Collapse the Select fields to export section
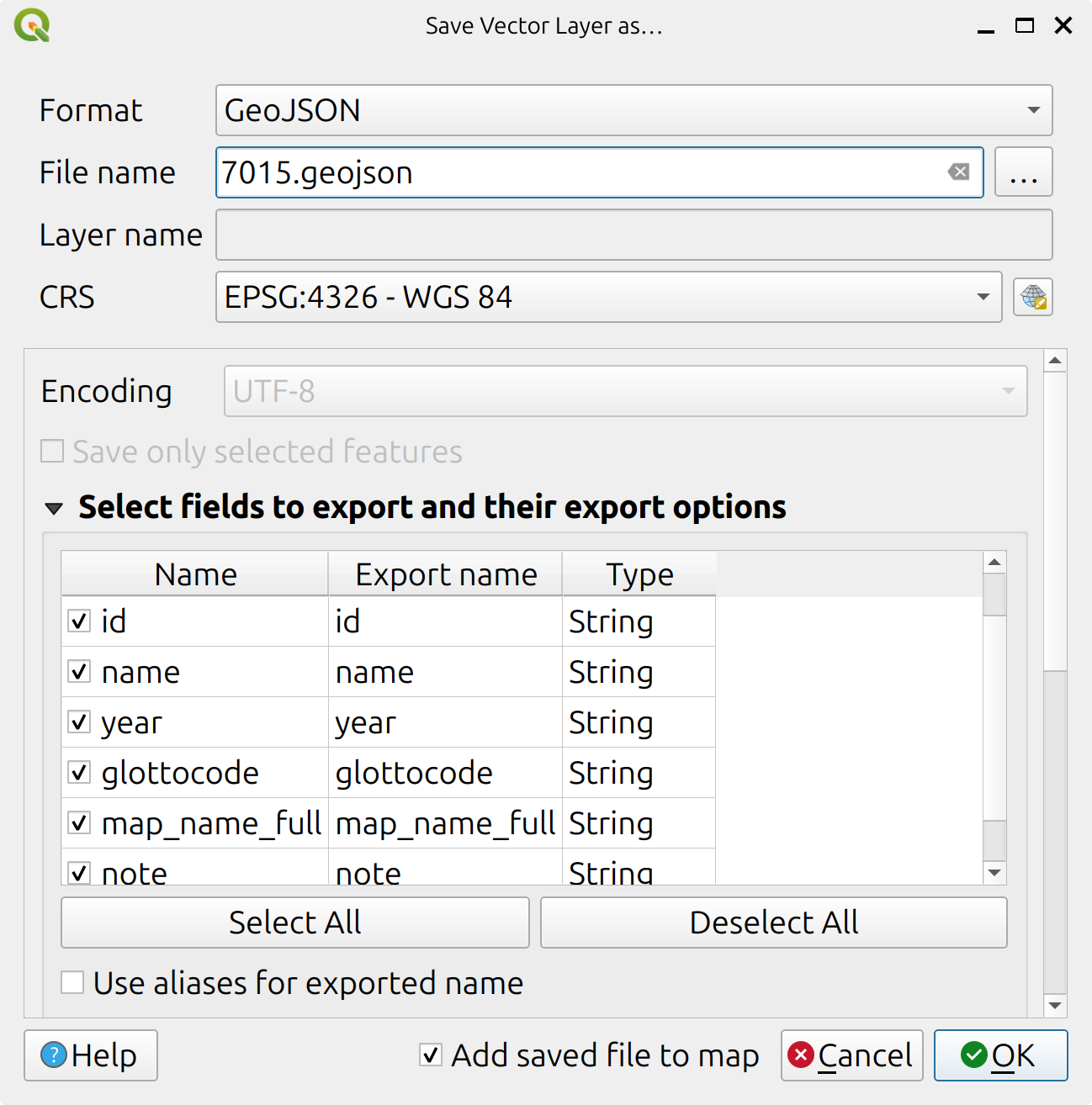The height and width of the screenshot is (1105, 1092). (54, 508)
